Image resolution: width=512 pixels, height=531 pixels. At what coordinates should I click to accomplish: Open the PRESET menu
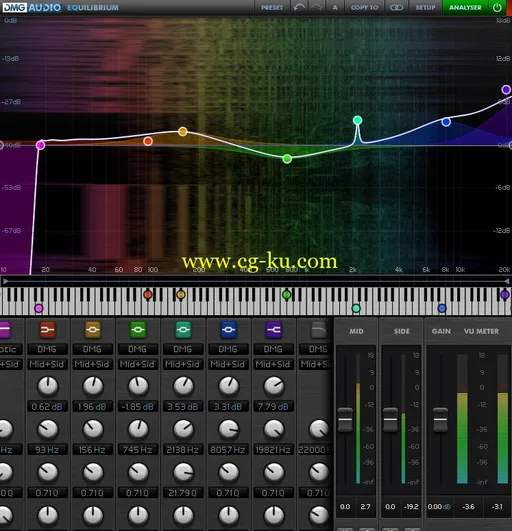pos(272,7)
